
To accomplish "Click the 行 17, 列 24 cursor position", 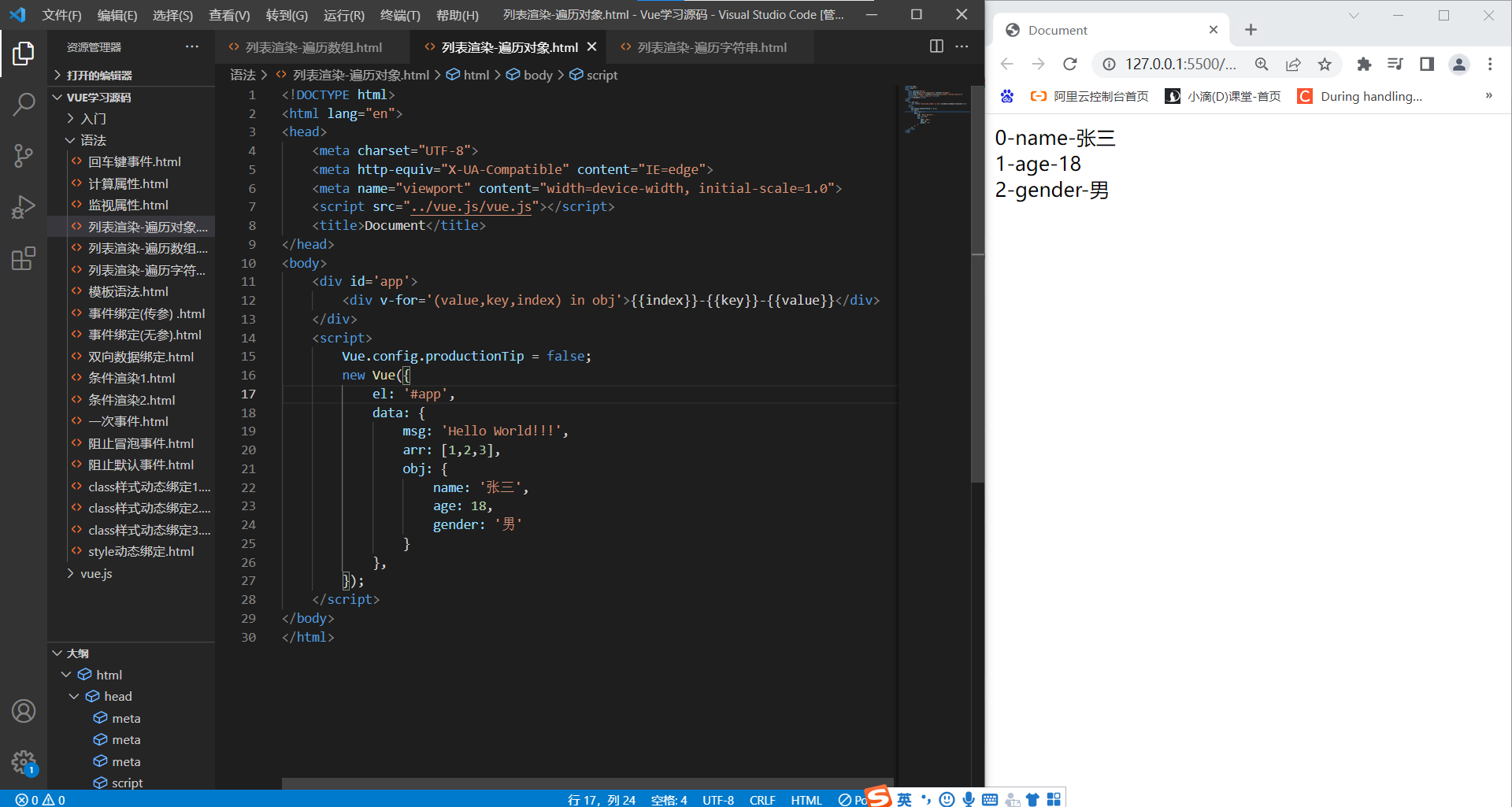I will tap(601, 799).
